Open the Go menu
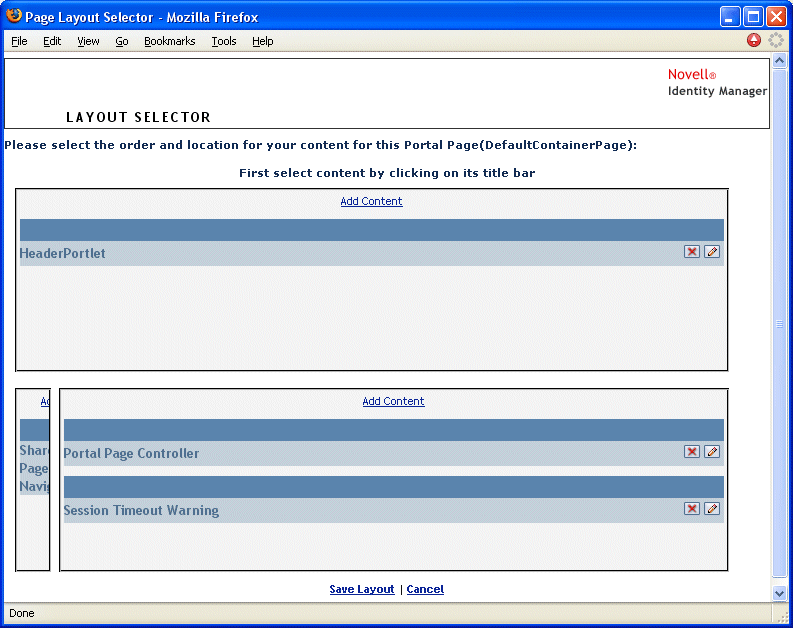The image size is (793, 628). 121,41
